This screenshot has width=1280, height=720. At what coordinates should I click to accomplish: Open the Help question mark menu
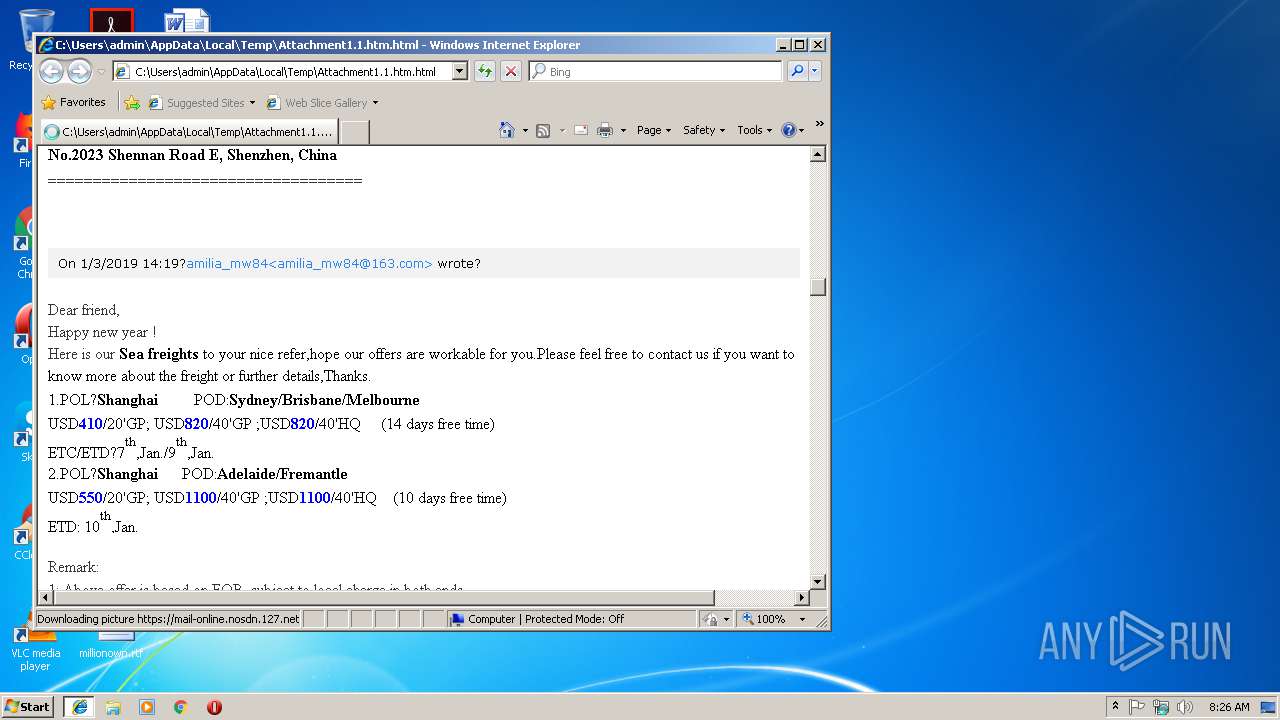792,130
